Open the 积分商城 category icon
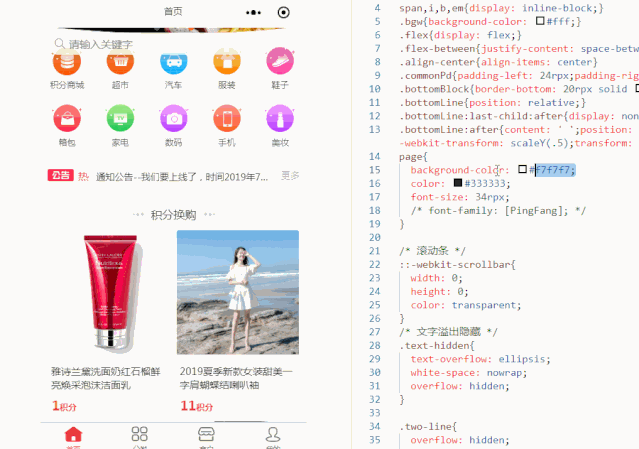The width and height of the screenshot is (639, 449). point(67,62)
